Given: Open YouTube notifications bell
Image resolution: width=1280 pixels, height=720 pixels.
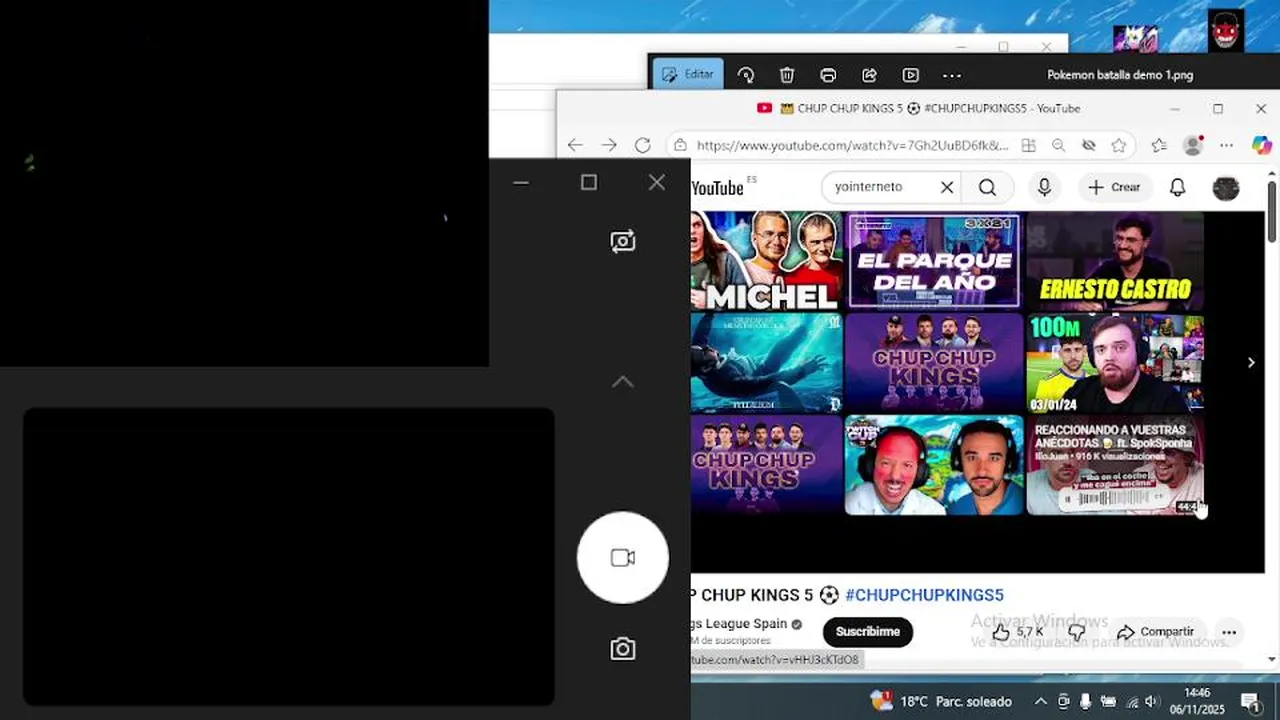Looking at the screenshot, I should click(x=1177, y=187).
